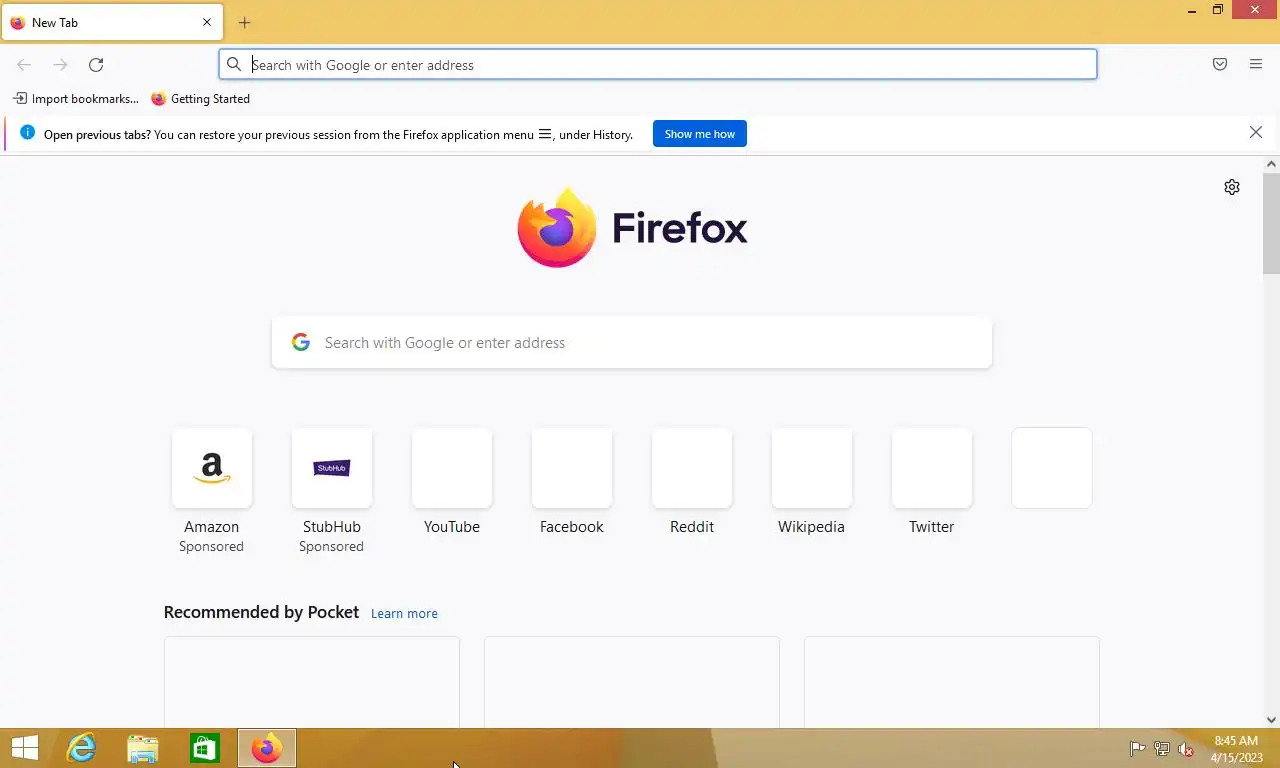Image resolution: width=1280 pixels, height=768 pixels.
Task: Launch Internet Explorer from taskbar
Action: [x=81, y=748]
